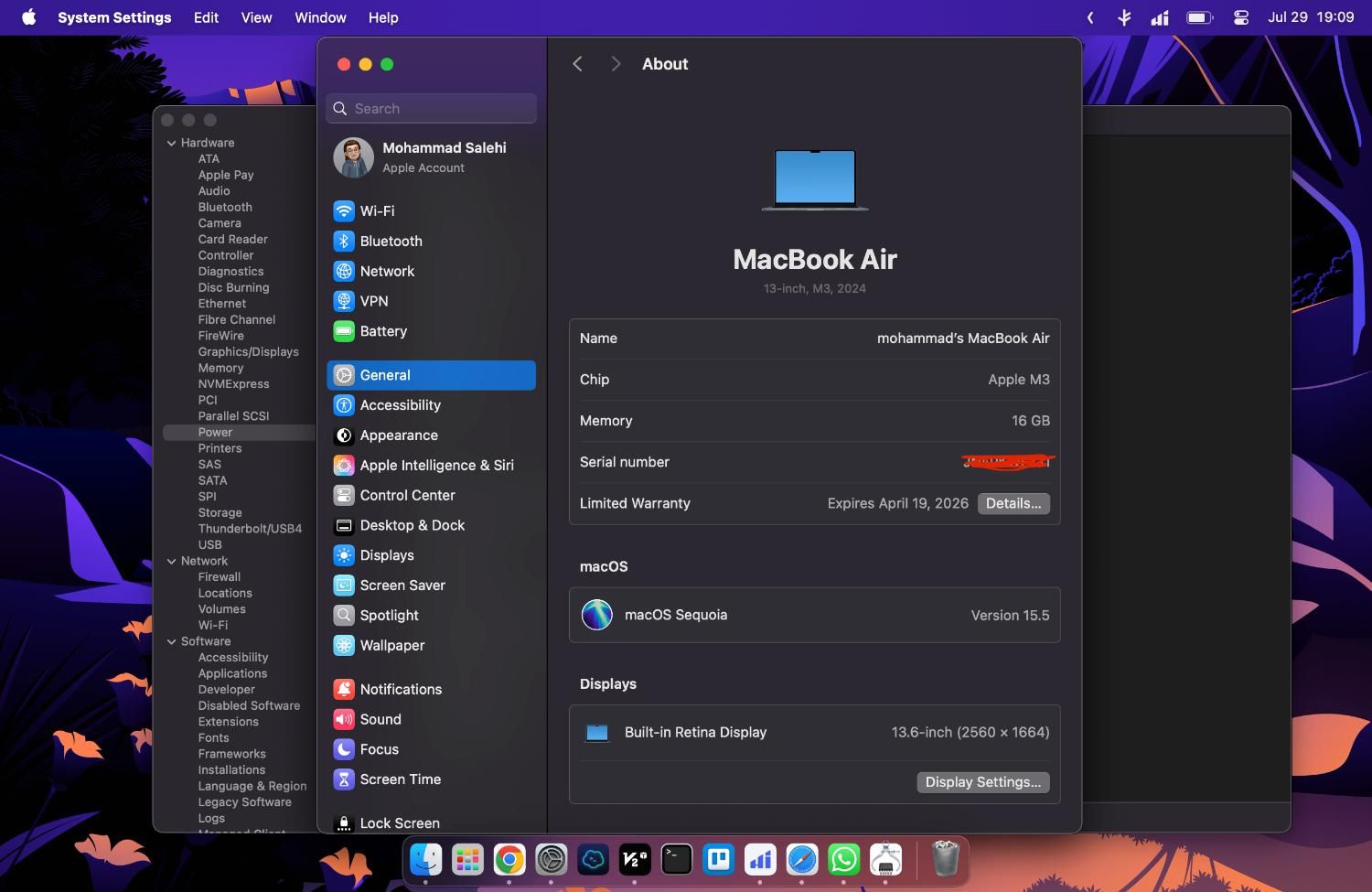
Task: Open Focus settings
Action: pos(431,749)
